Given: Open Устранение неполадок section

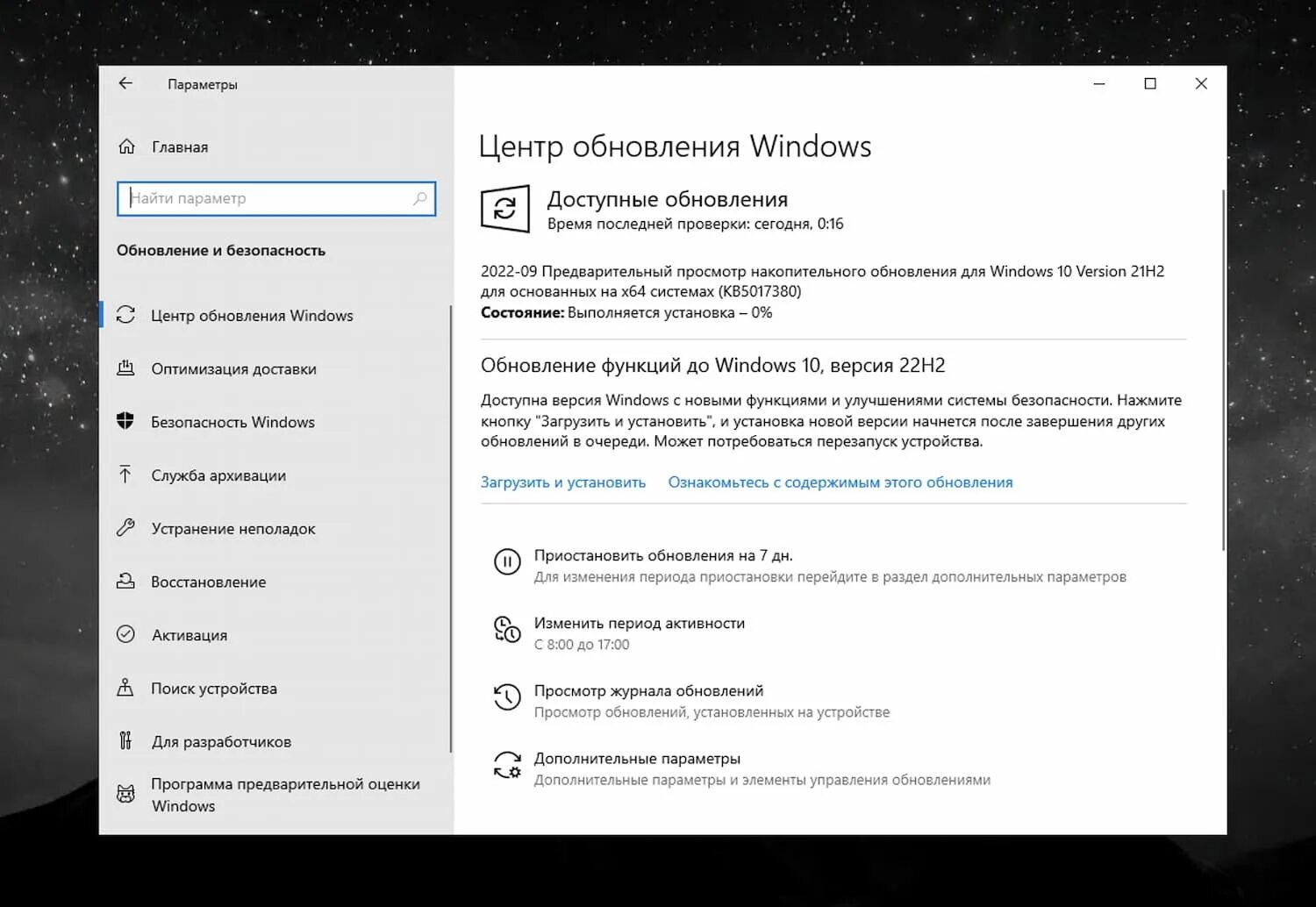Looking at the screenshot, I should tap(233, 529).
